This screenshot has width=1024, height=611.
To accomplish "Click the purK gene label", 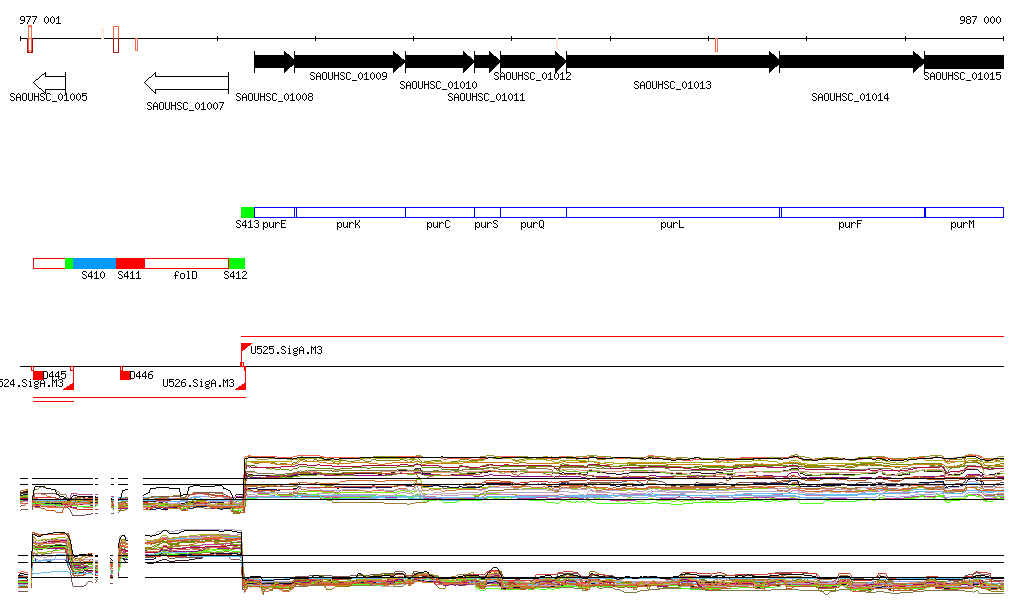I will (348, 225).
